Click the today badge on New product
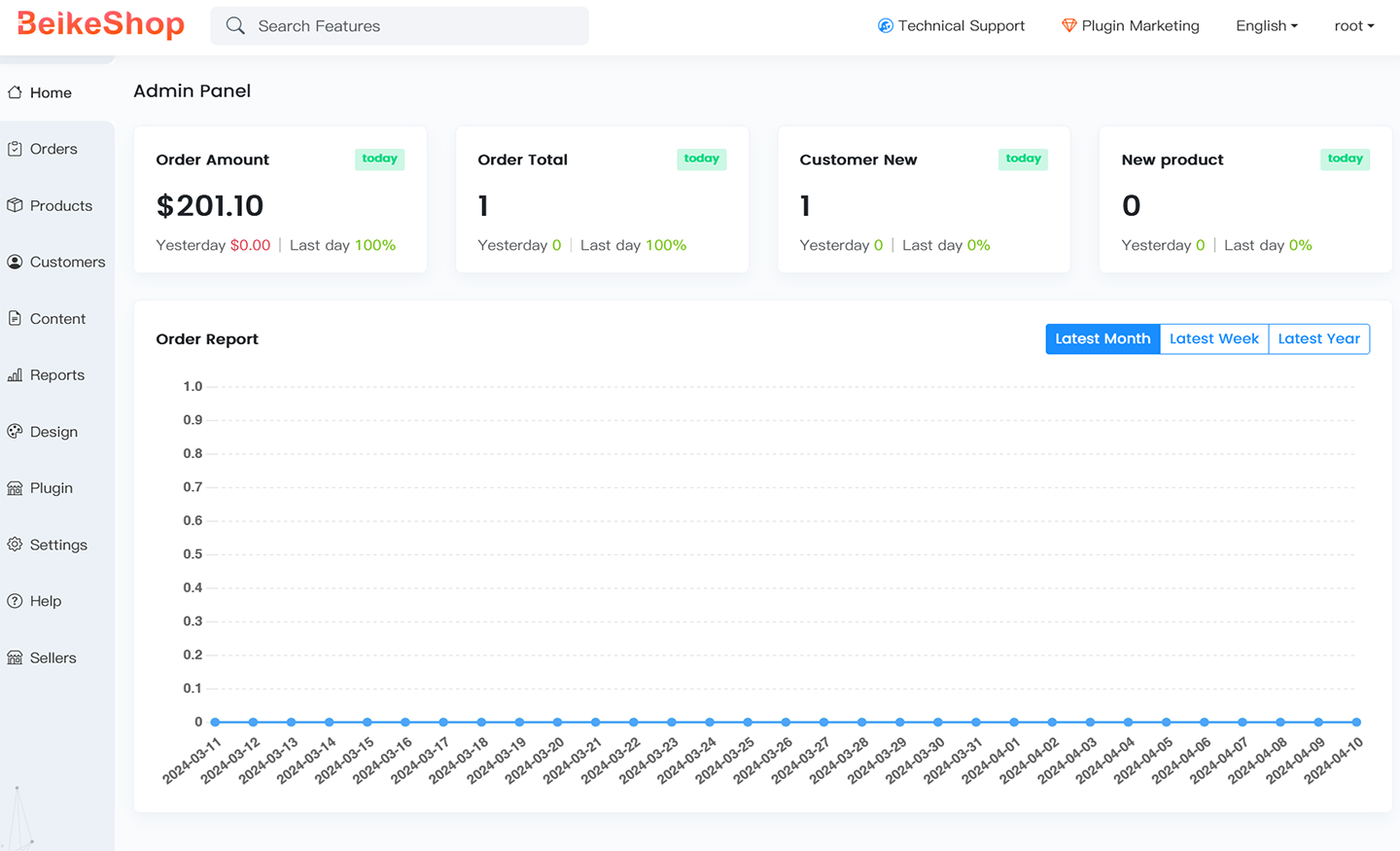This screenshot has height=851, width=1400. tap(1345, 159)
